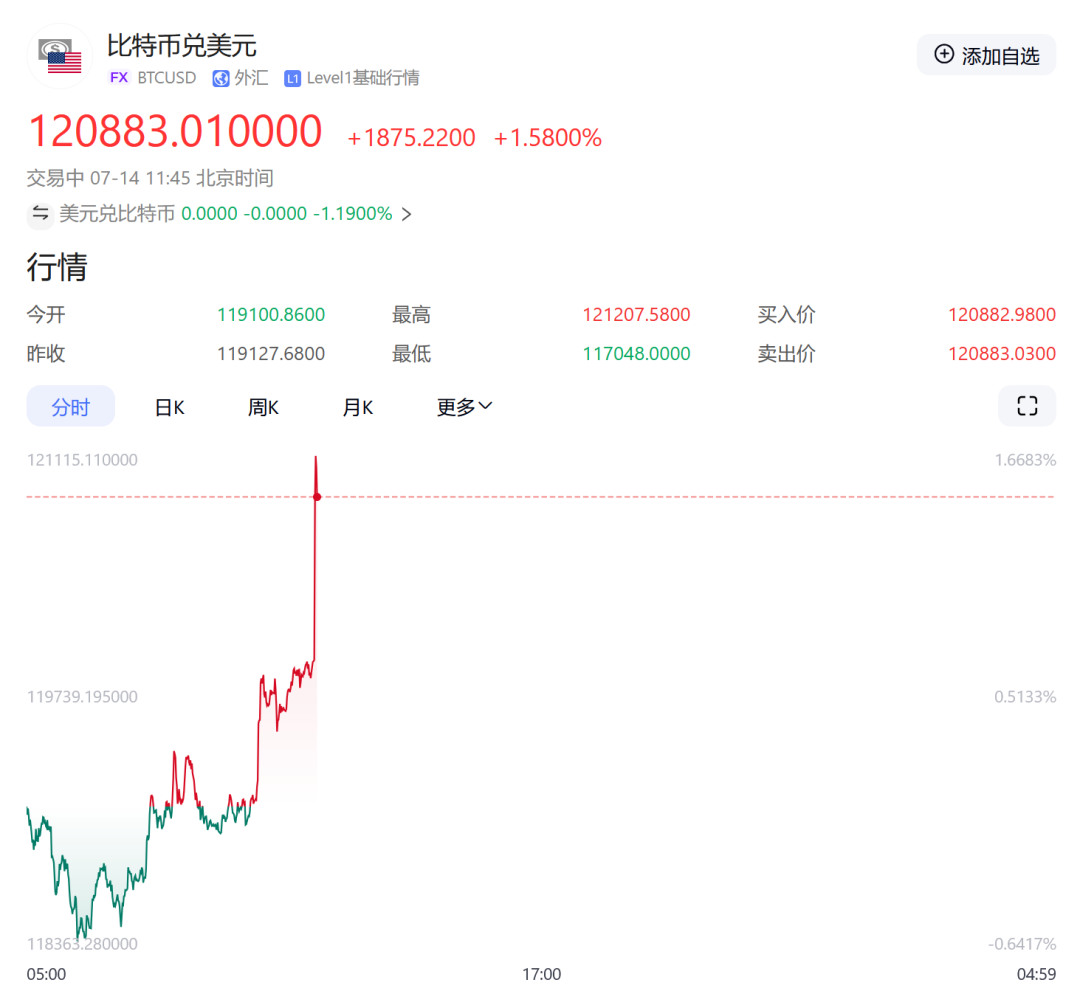1080x991 pixels.
Task: Select the 分时 chart tab
Action: [70, 406]
